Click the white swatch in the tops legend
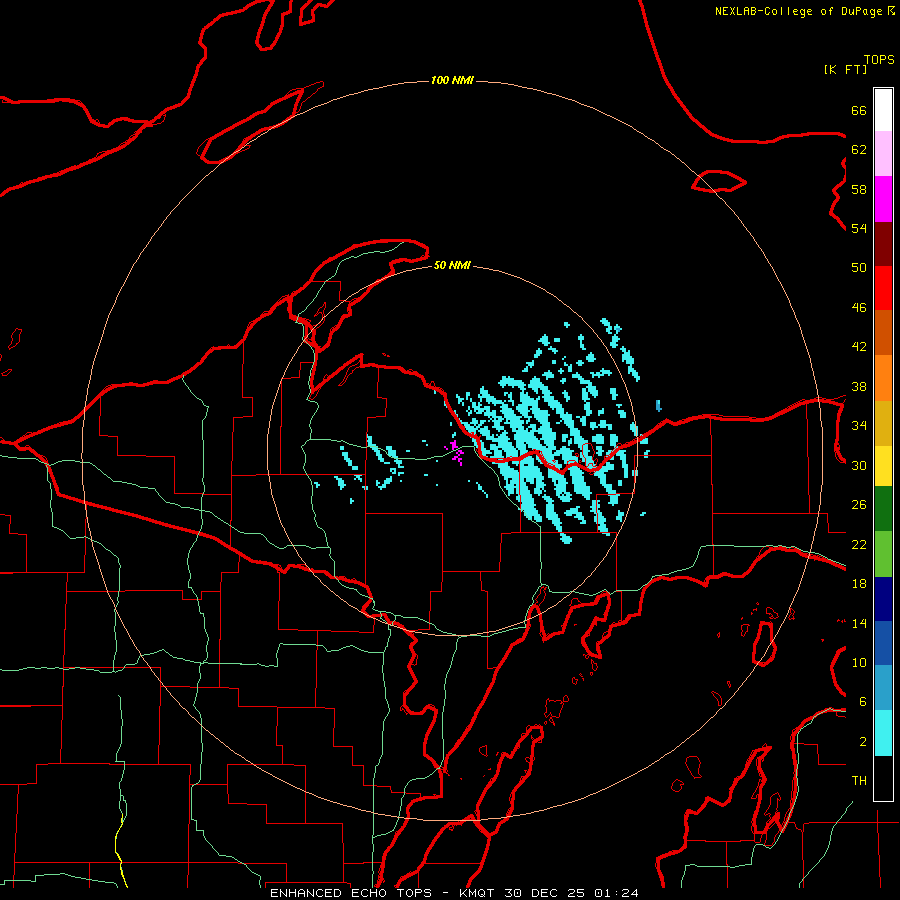The height and width of the screenshot is (900, 900). point(883,110)
